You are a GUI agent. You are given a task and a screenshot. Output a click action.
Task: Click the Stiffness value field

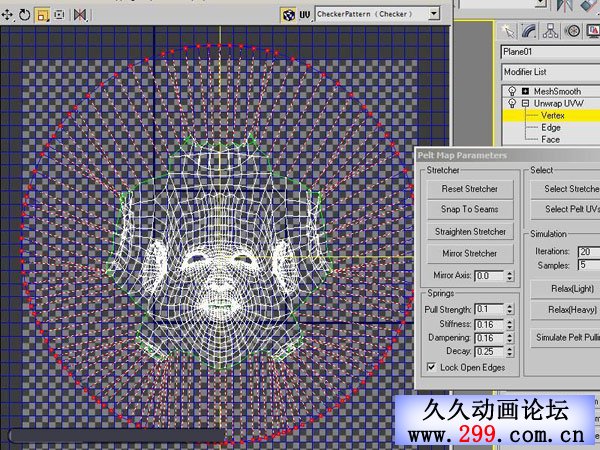pyautogui.click(x=490, y=324)
